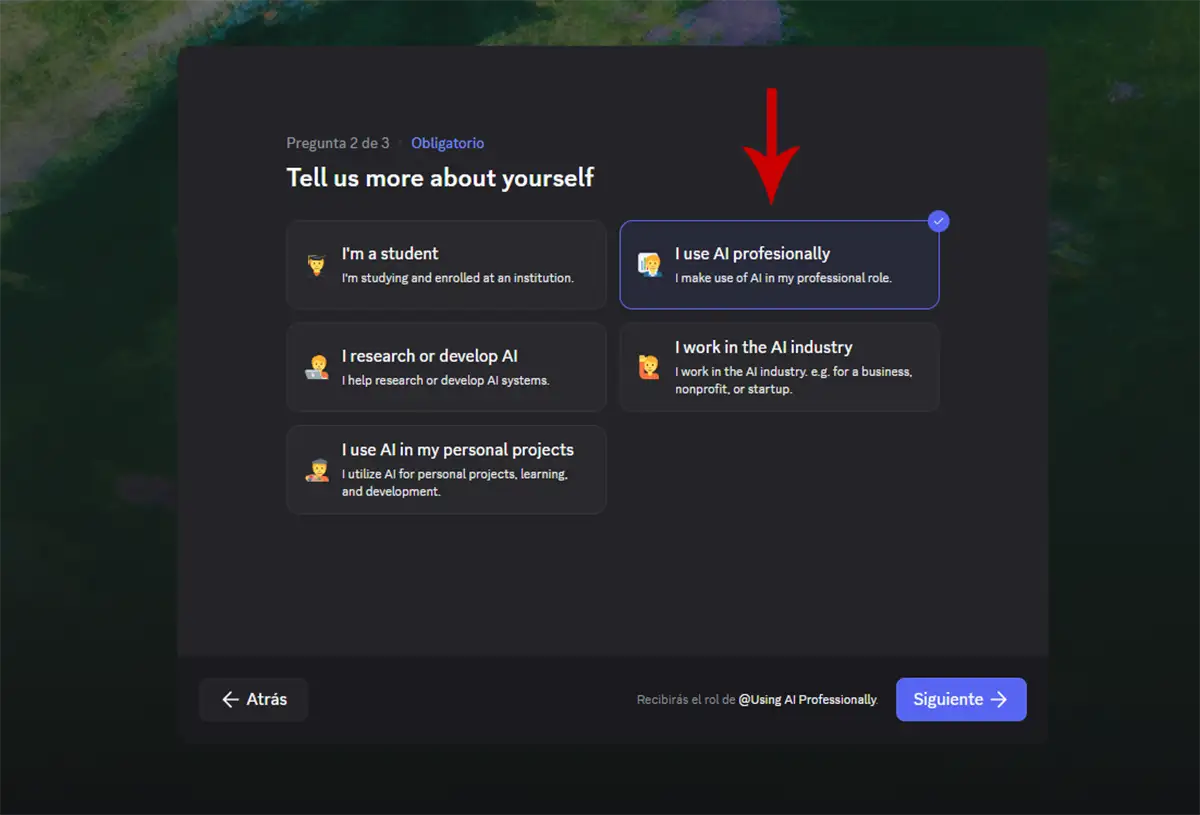Viewport: 1200px width, 815px height.
Task: Click the emoji beside 'I use AI in my personal projects'
Action: [317, 470]
